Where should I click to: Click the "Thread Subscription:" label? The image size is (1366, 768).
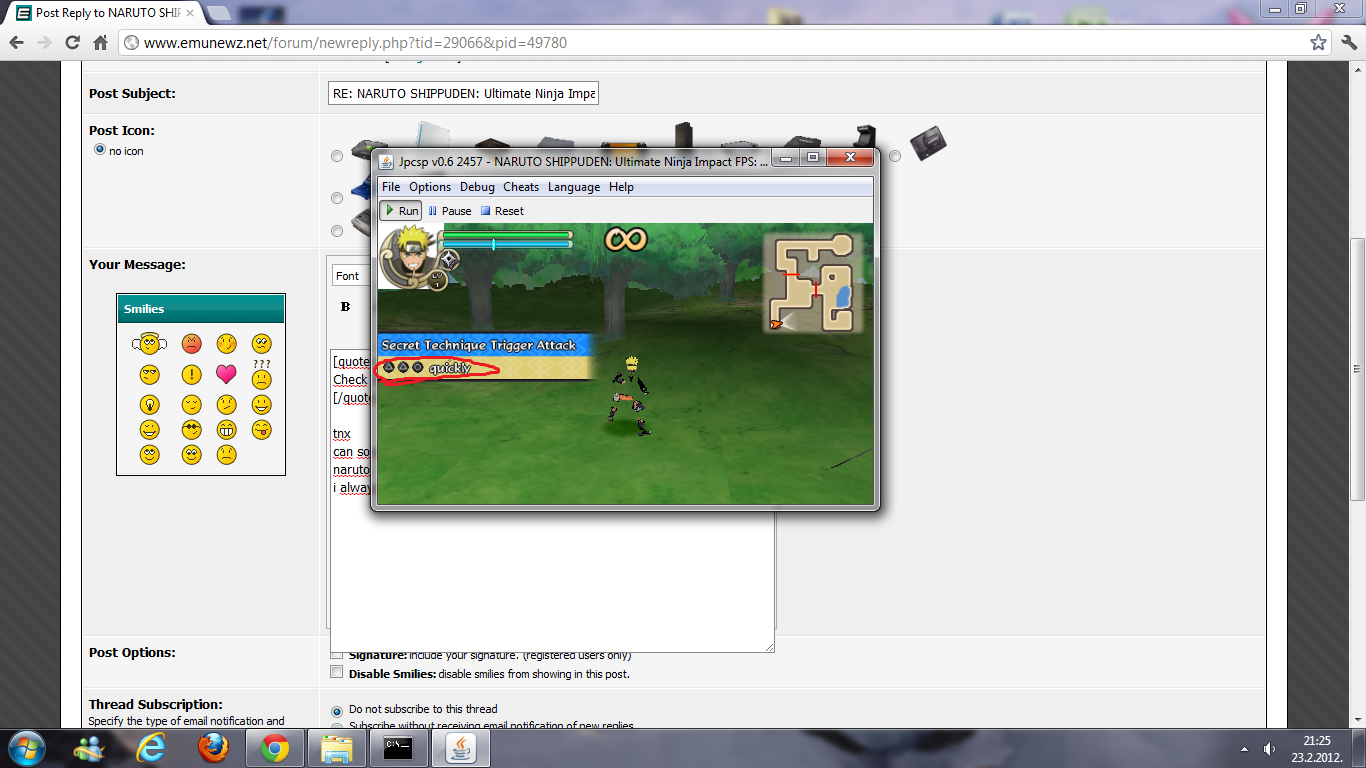pyautogui.click(x=155, y=704)
